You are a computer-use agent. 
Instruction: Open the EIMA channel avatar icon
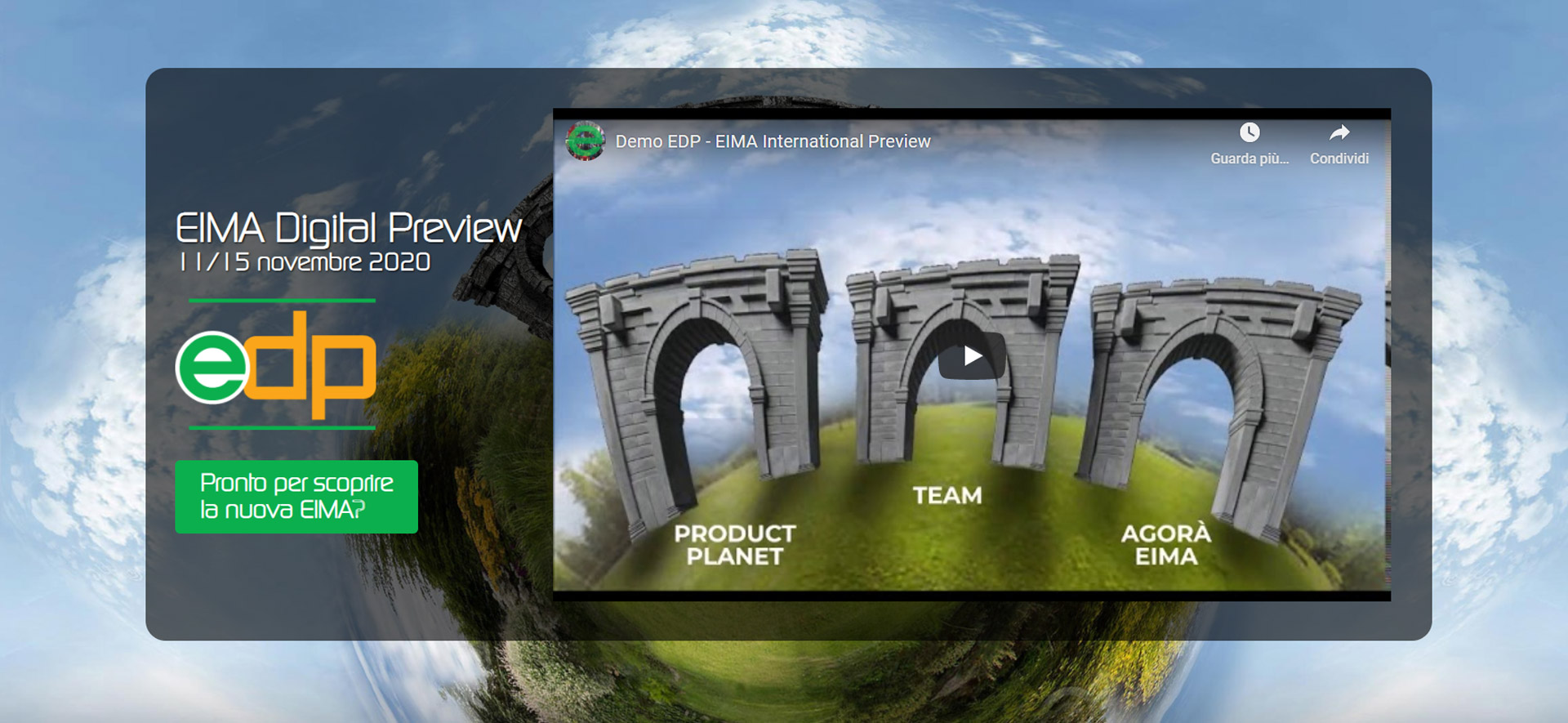(x=586, y=141)
